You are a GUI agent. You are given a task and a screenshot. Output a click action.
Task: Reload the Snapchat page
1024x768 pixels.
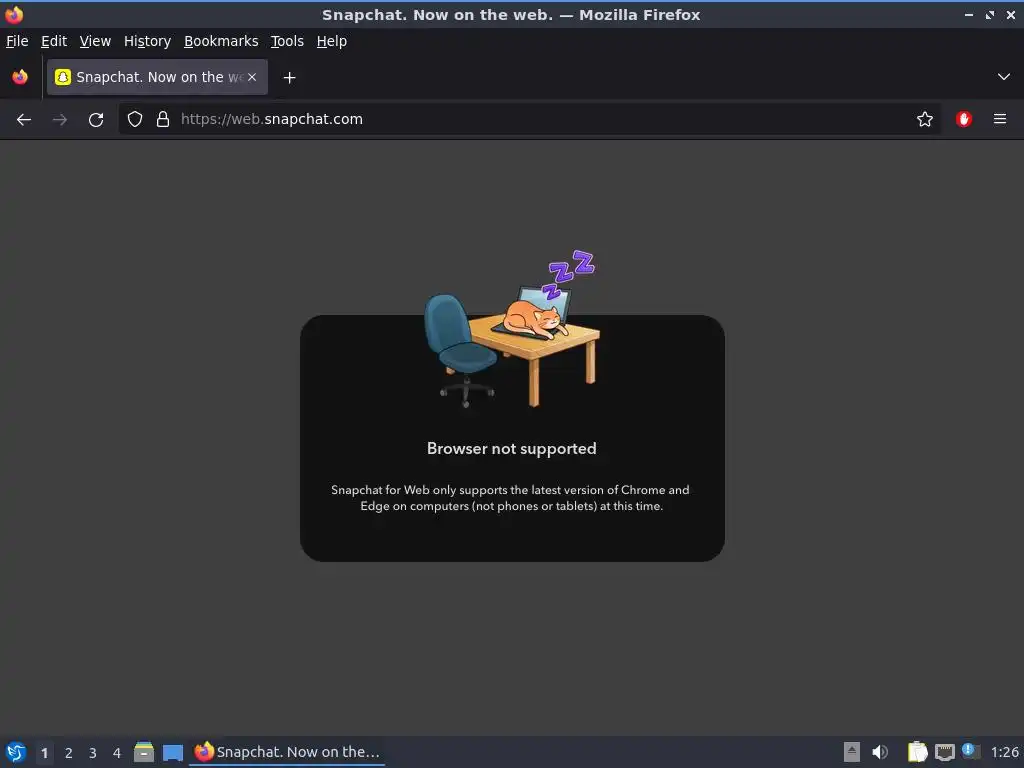point(96,120)
